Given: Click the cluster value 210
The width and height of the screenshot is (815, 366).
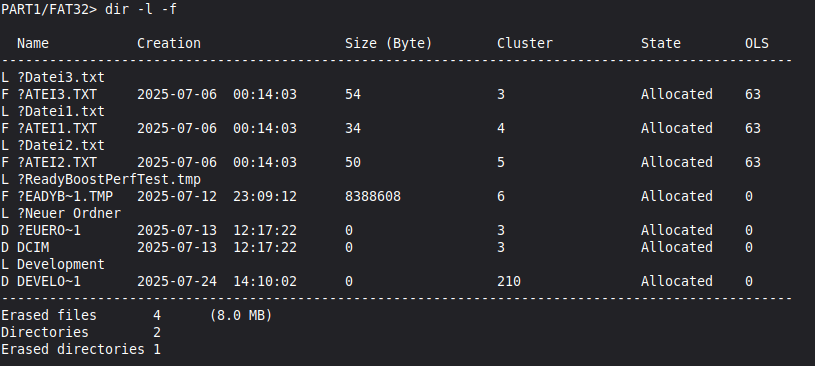Looking at the screenshot, I should (509, 281).
